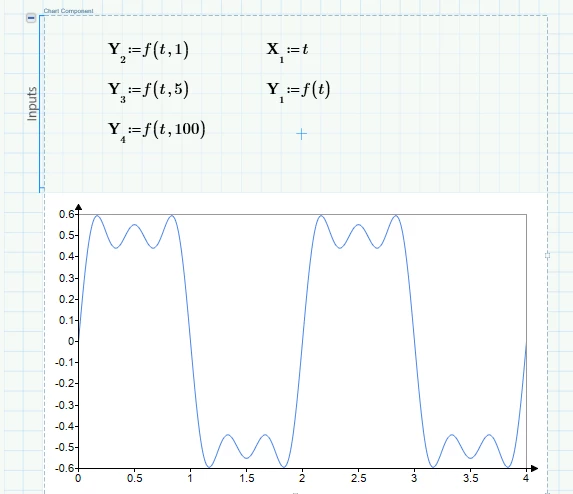573x494 pixels.
Task: Click the 0.5 tick label on x-axis
Action: coord(134,478)
